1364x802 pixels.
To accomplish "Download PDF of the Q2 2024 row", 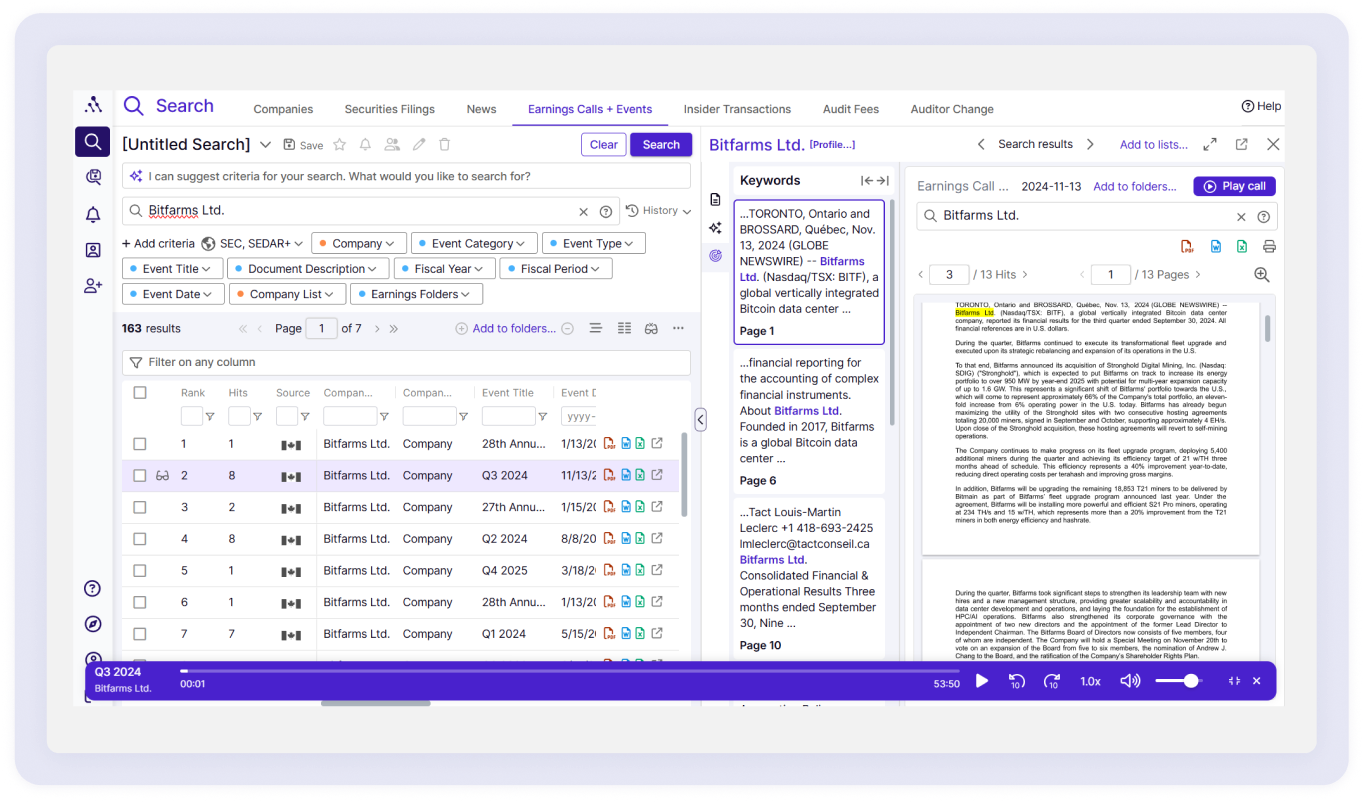I will 609,539.
